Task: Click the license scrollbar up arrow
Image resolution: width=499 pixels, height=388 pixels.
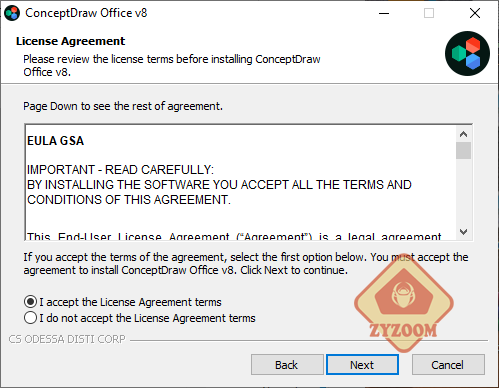Action: [x=463, y=134]
